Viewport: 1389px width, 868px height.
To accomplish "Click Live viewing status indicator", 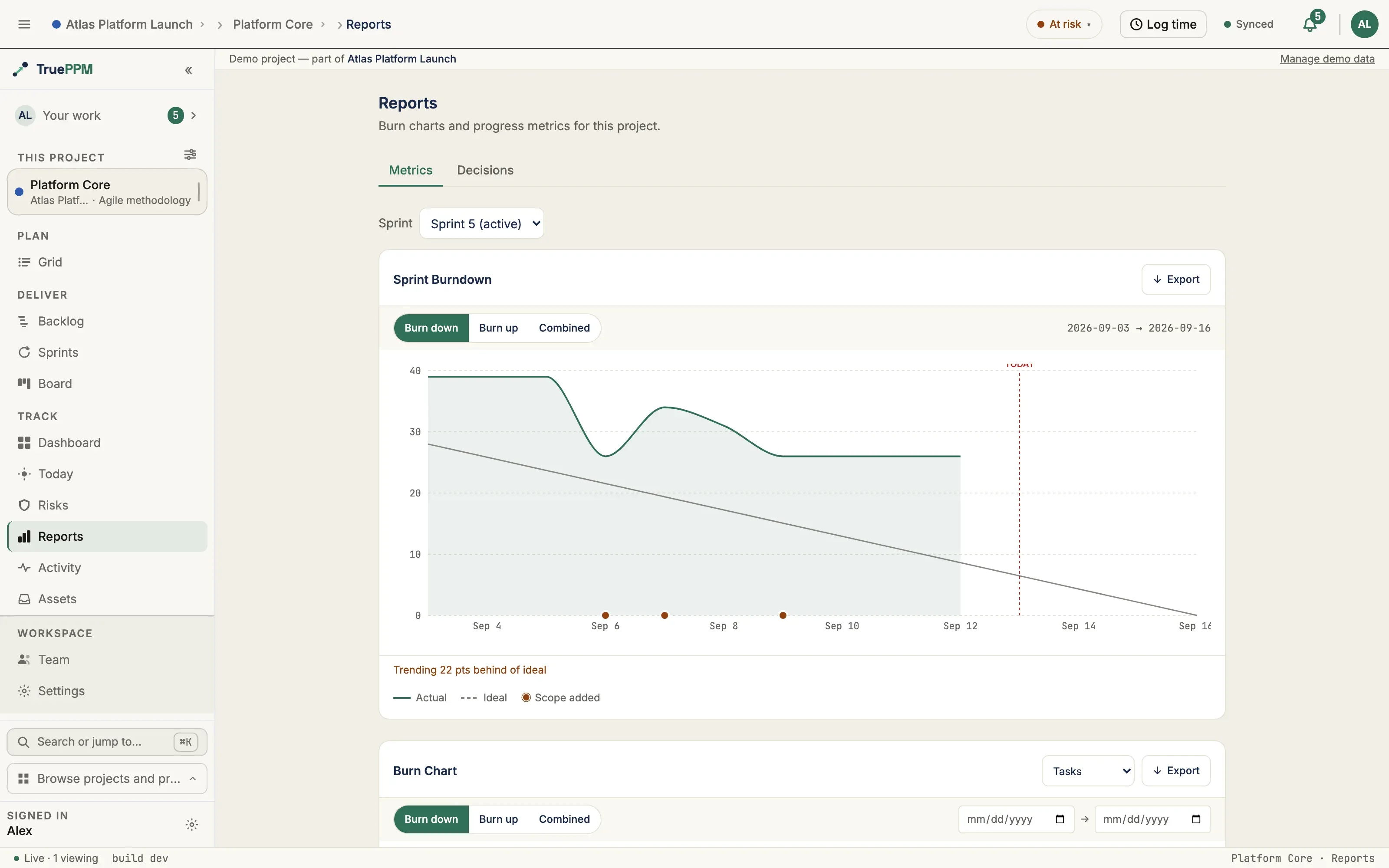I will pos(56,858).
